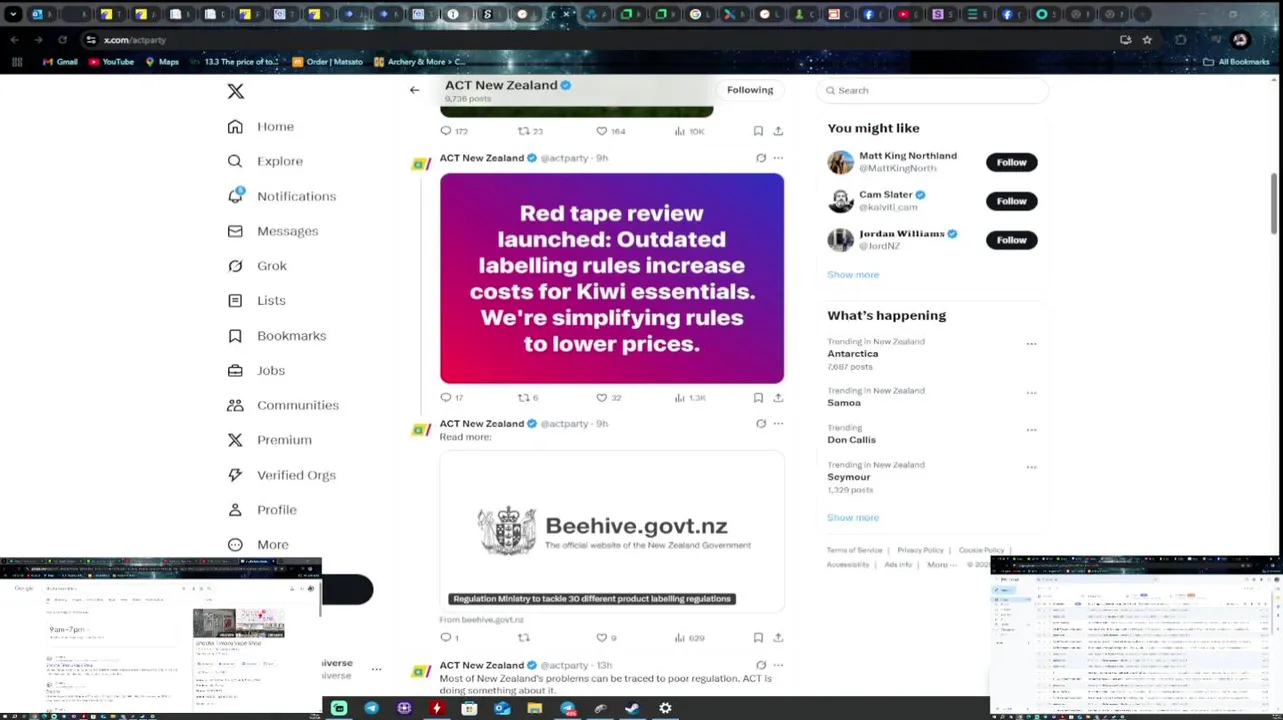Image resolution: width=1283 pixels, height=720 pixels.
Task: Open options menu for Antarctica trend
Action: [x=1031, y=344]
